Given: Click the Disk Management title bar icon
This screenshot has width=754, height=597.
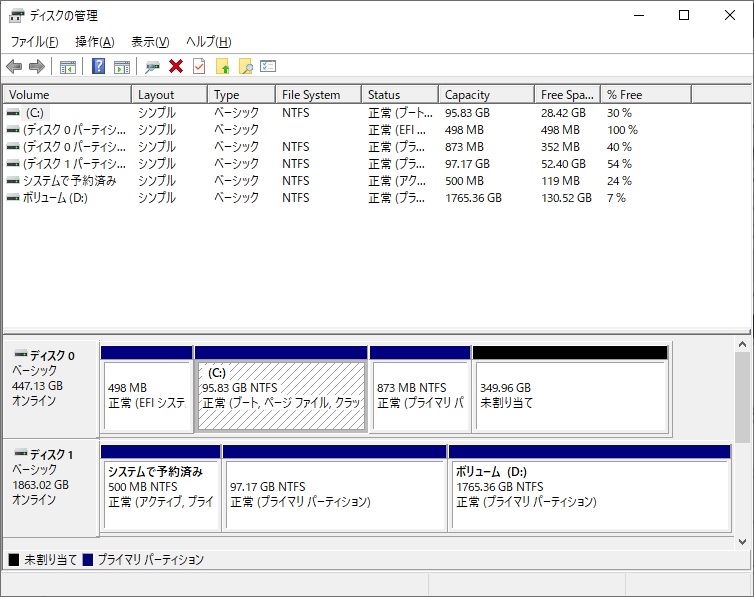Looking at the screenshot, I should pos(16,15).
